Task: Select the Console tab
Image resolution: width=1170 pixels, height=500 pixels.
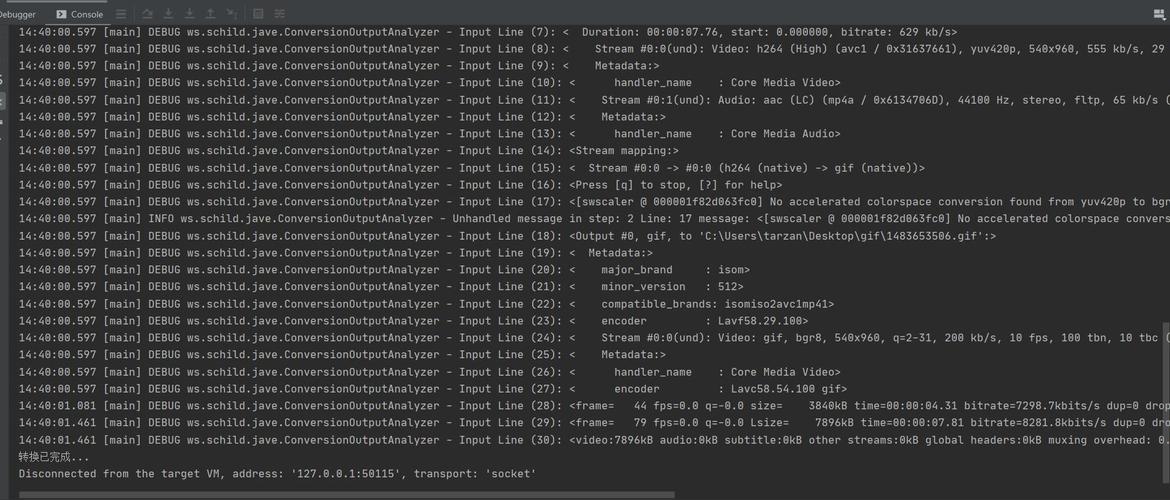Action: (x=80, y=14)
